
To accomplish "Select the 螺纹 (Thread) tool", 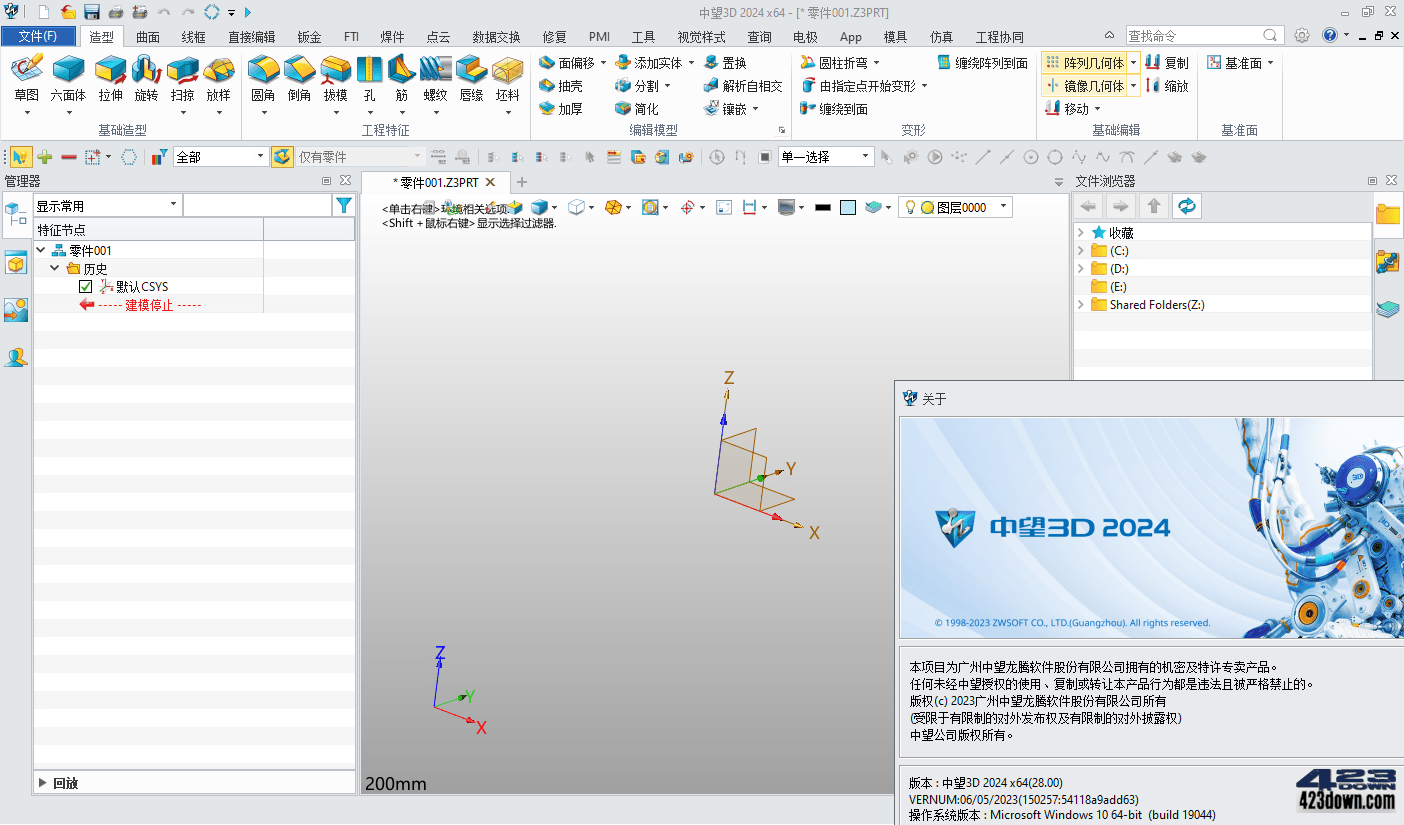I will tap(435, 80).
